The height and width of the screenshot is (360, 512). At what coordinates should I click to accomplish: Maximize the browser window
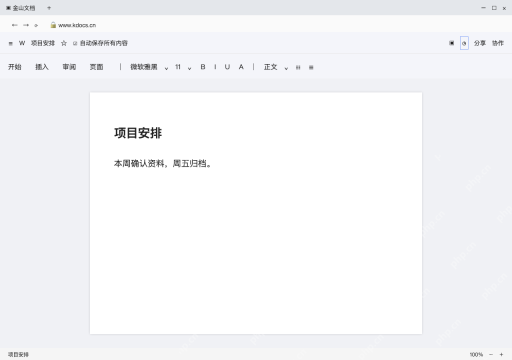coord(494,8)
